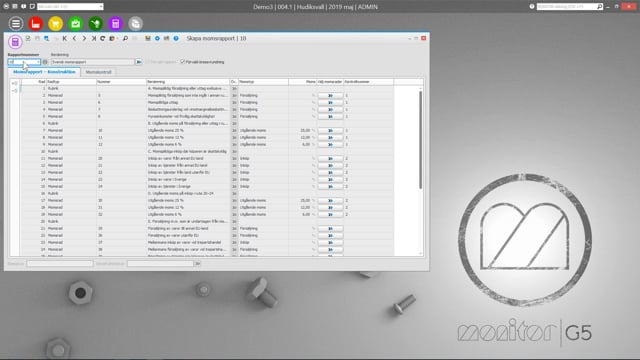Click into the Benämning text field
Viewport: 640px width, 360px height.
[93, 62]
